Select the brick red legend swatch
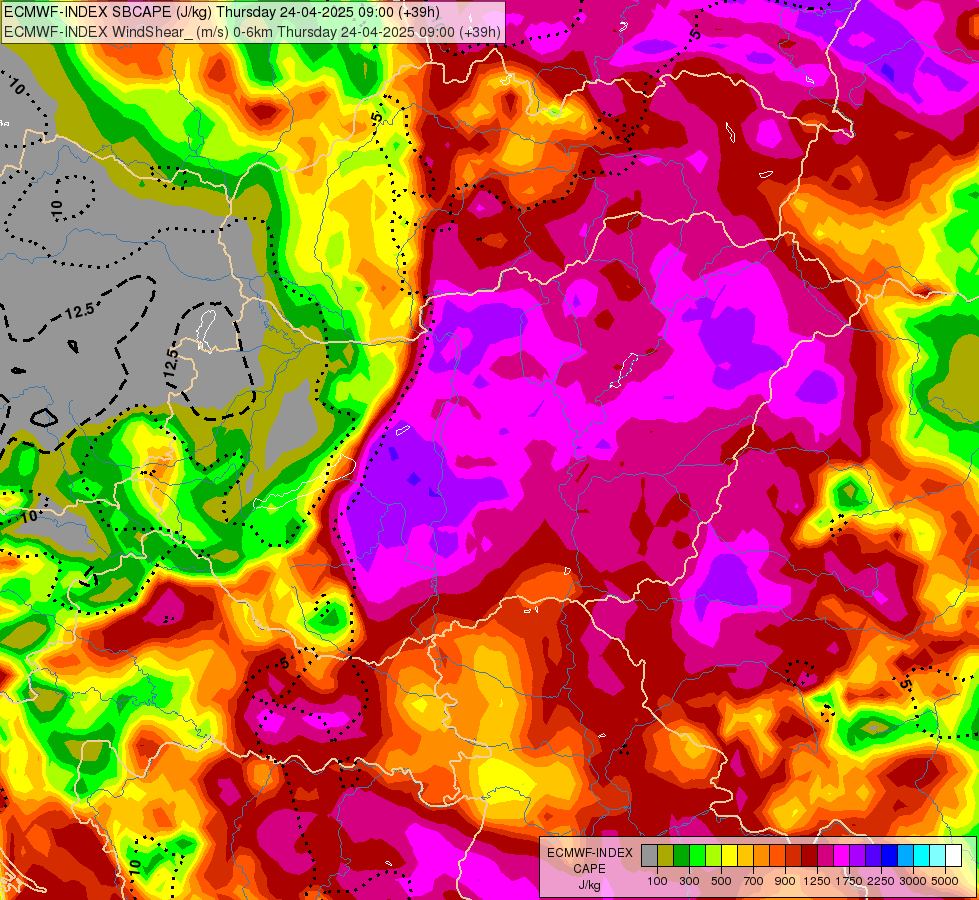 [794, 856]
